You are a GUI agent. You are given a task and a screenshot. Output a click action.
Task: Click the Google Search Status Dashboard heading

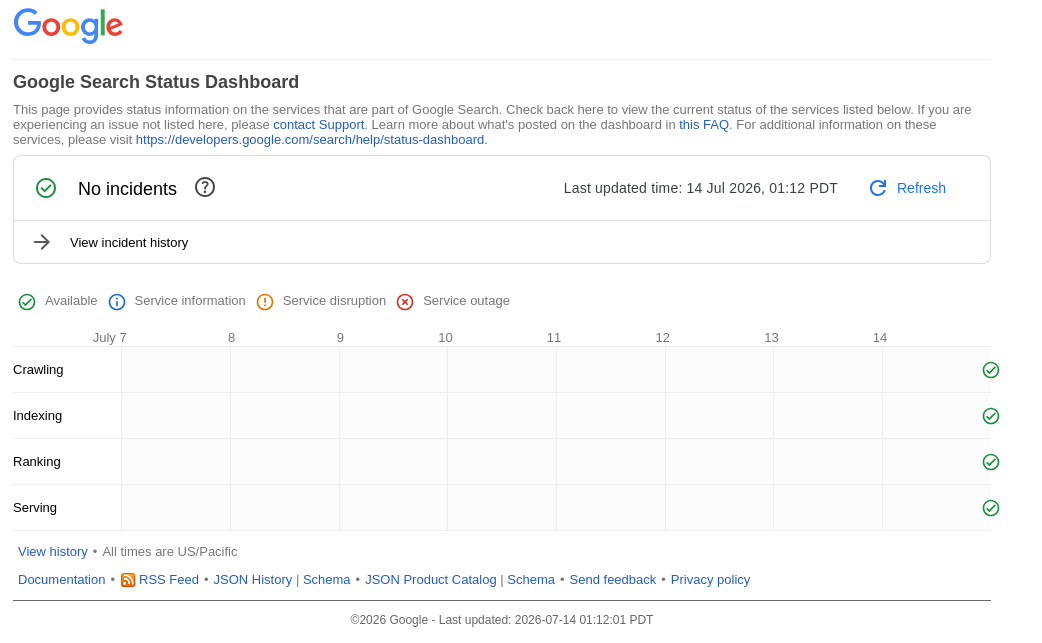[x=156, y=82]
